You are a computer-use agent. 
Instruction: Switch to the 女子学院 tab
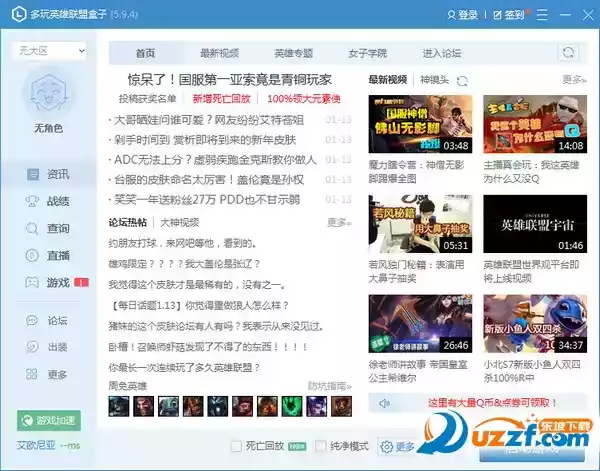pos(368,53)
